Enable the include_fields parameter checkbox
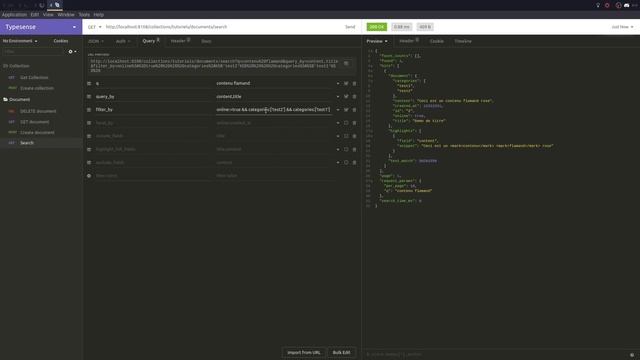 [x=346, y=136]
